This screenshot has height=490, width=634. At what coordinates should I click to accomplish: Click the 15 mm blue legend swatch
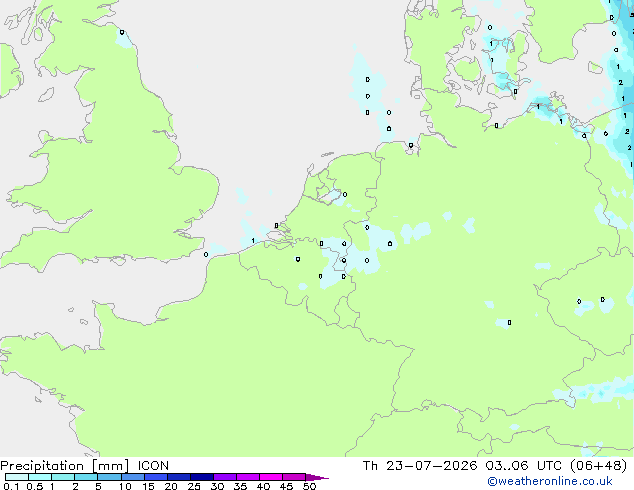pos(156,477)
